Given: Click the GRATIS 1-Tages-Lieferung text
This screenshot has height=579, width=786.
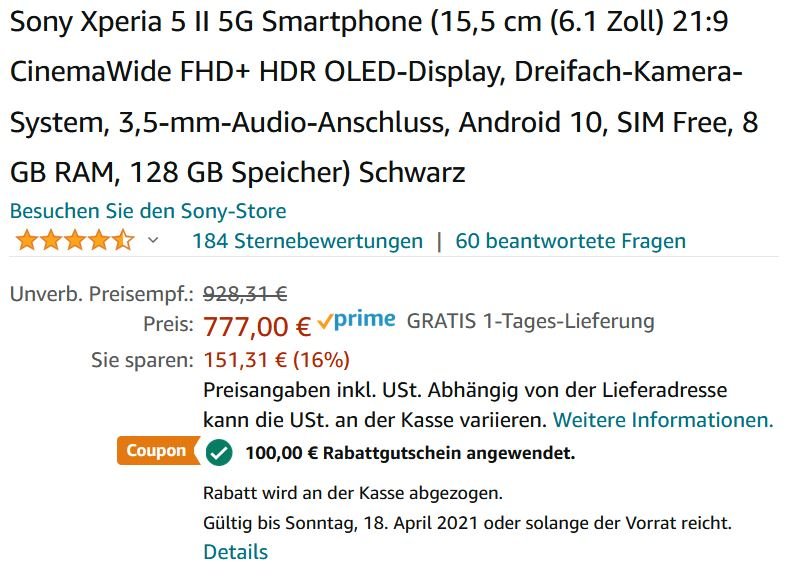Looking at the screenshot, I should pos(530,321).
